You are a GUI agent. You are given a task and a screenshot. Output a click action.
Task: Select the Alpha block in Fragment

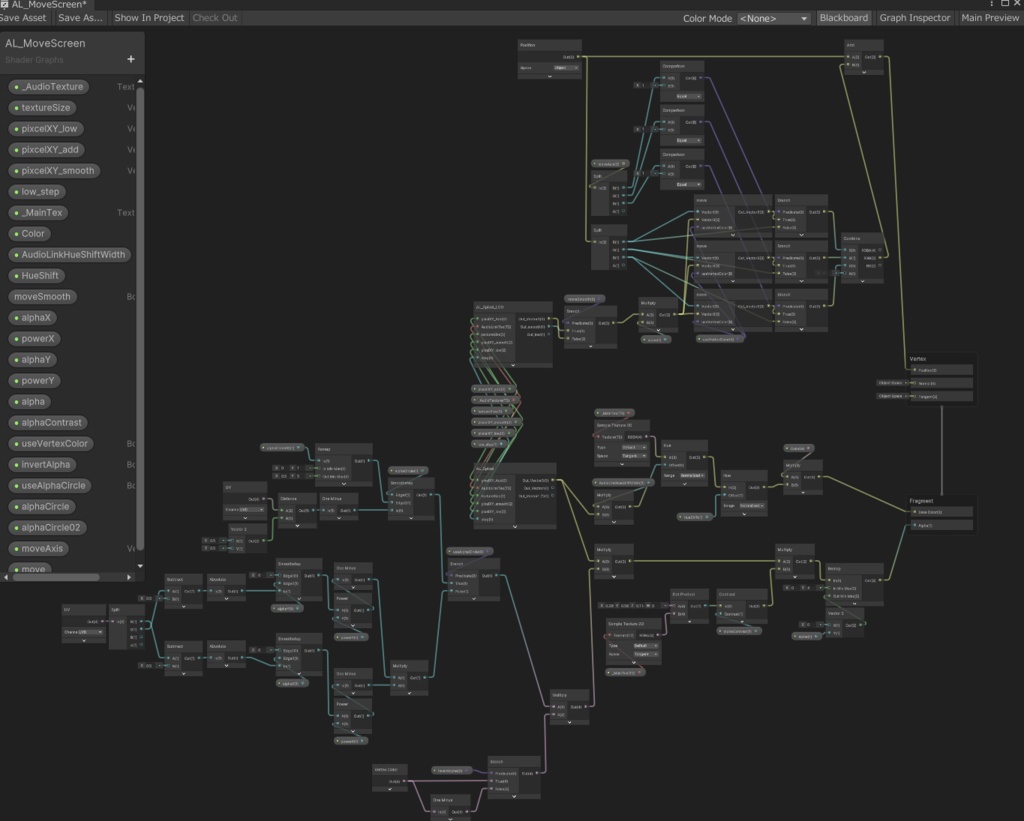pos(942,525)
